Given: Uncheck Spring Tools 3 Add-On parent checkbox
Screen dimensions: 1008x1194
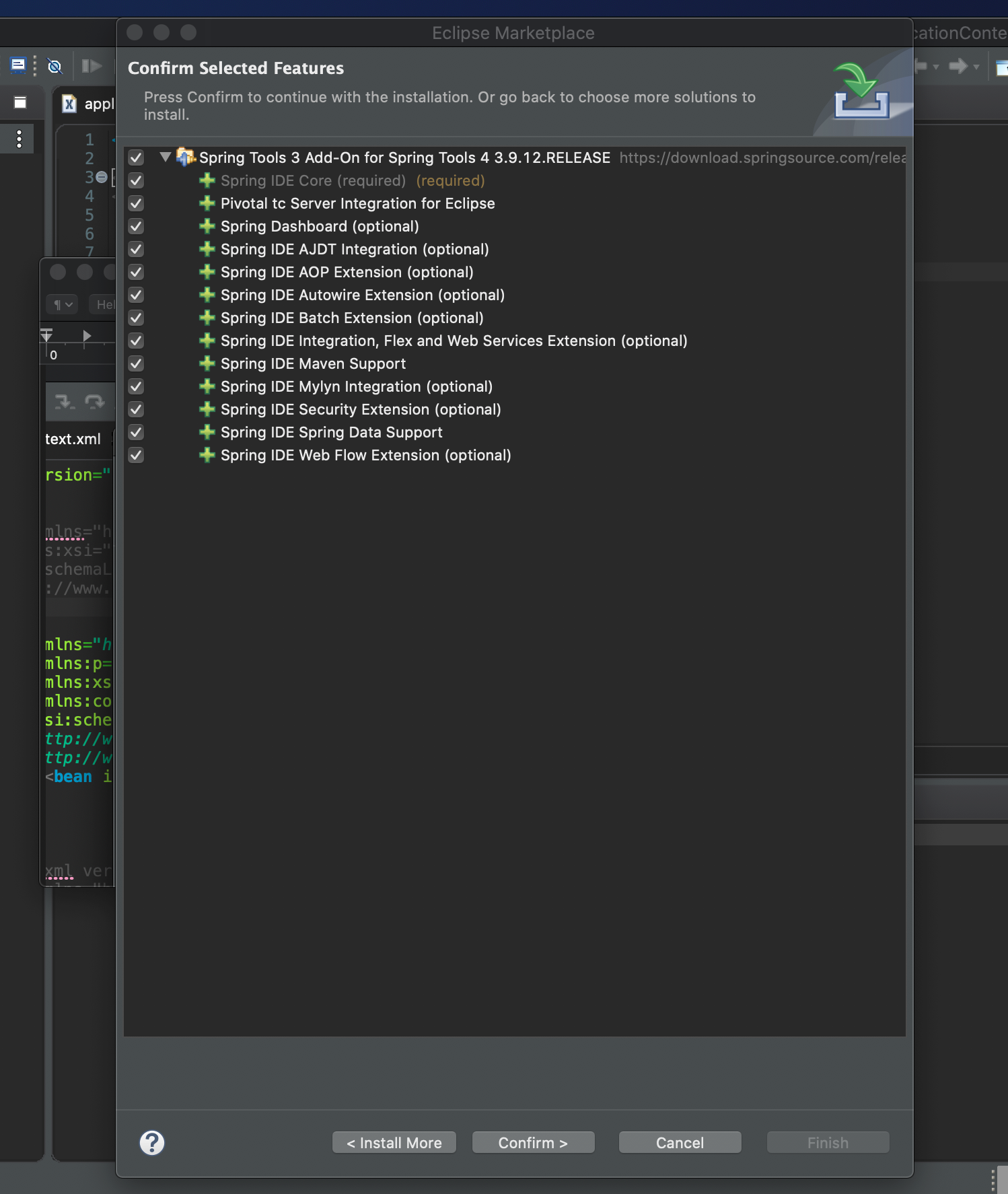Looking at the screenshot, I should pyautogui.click(x=136, y=157).
